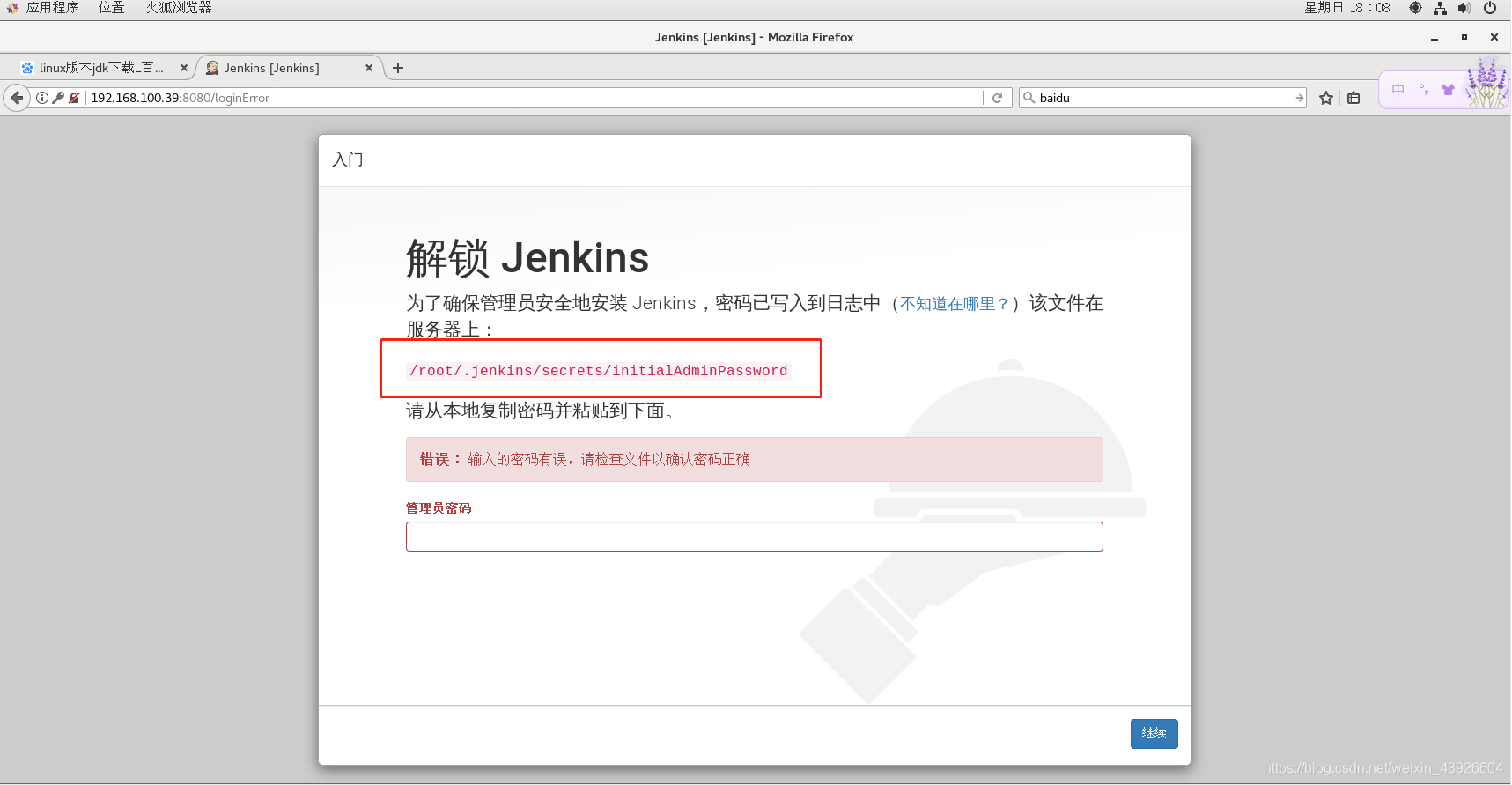Close the linux版本jdk下载 tab

coord(184,68)
